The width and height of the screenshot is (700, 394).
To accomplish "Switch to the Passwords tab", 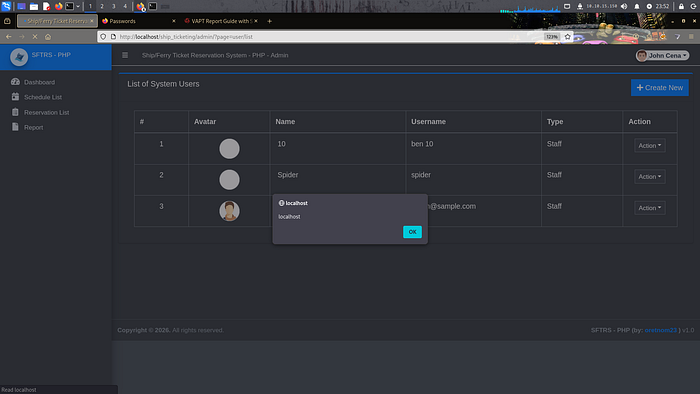I will (x=138, y=21).
